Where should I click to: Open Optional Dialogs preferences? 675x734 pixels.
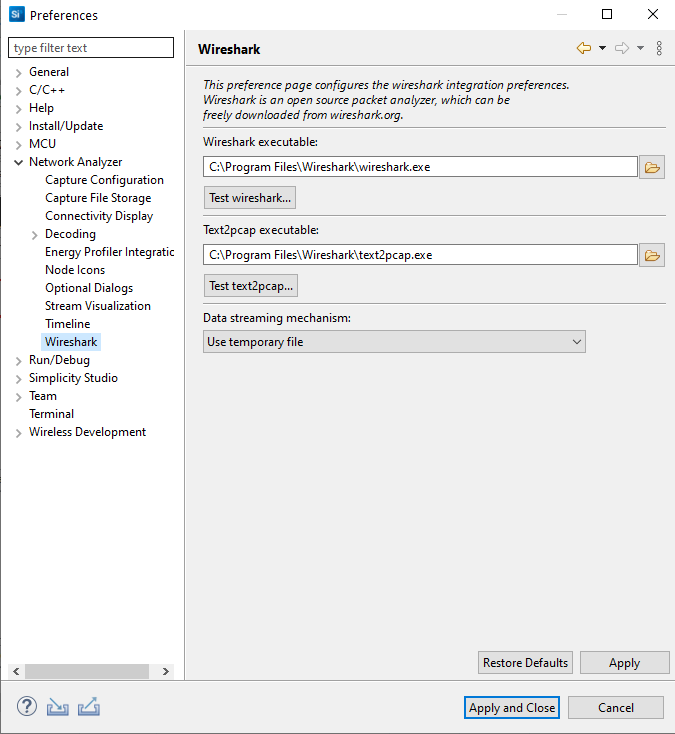click(x=89, y=288)
